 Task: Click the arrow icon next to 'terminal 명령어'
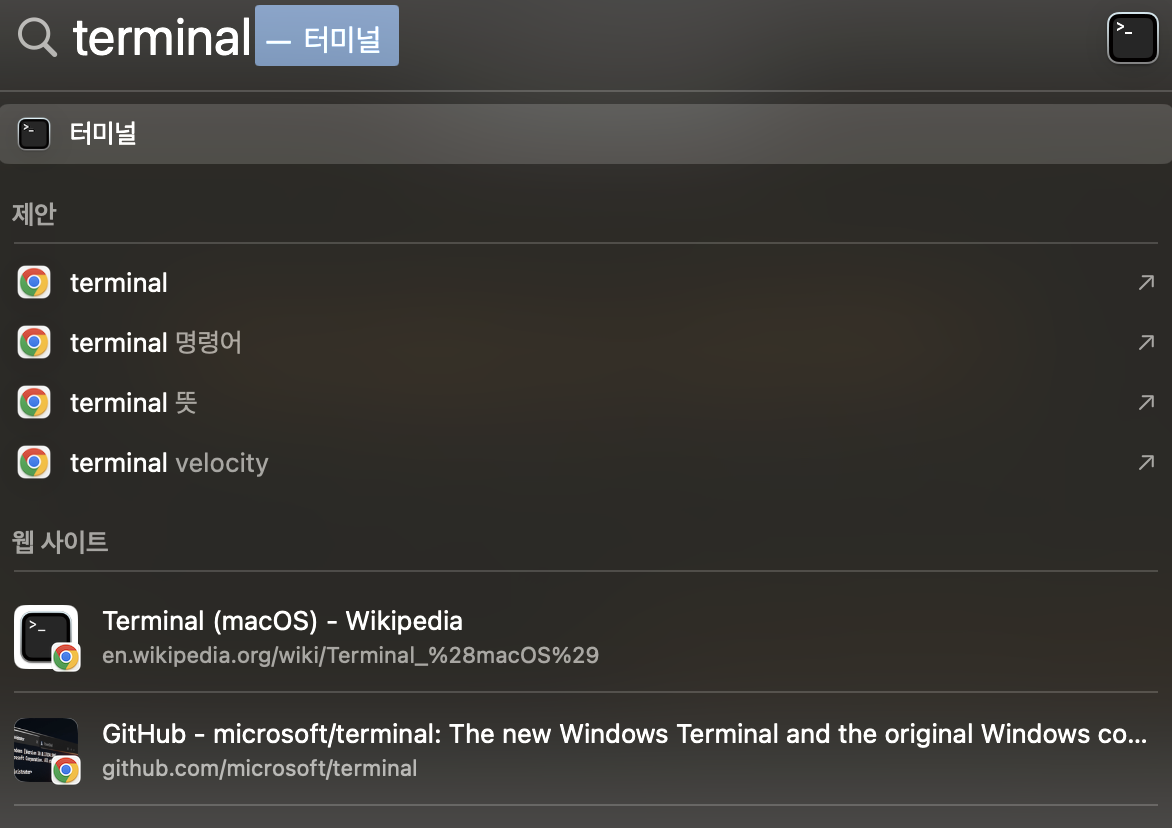1146,342
